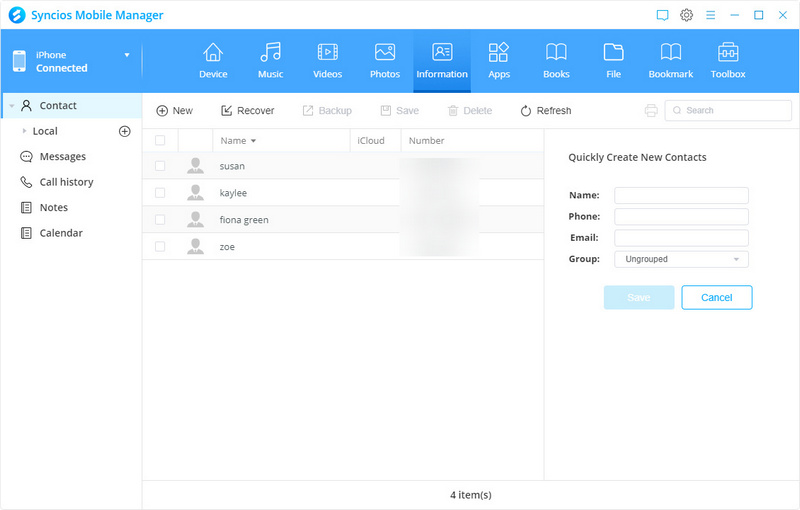Open the Bookmark section
The width and height of the screenshot is (800, 510).
click(671, 61)
